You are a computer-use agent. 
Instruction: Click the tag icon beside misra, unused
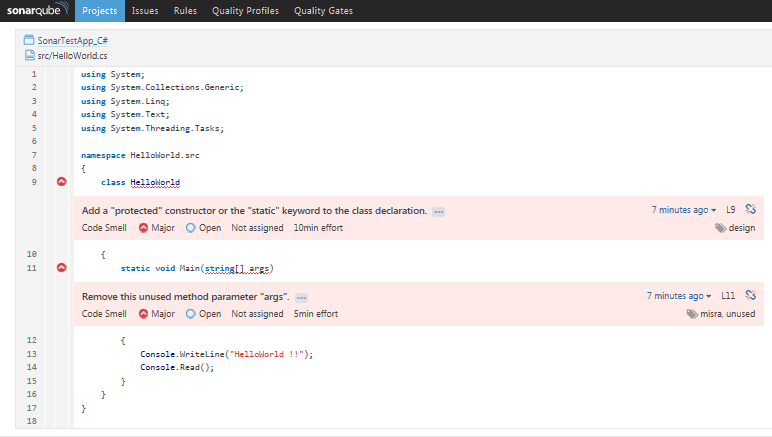click(692, 314)
